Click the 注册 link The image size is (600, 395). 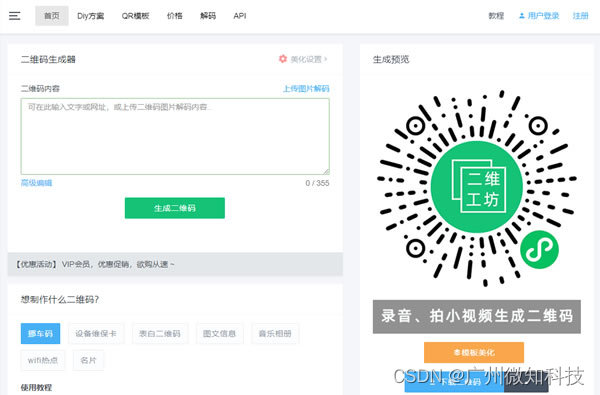[x=580, y=16]
